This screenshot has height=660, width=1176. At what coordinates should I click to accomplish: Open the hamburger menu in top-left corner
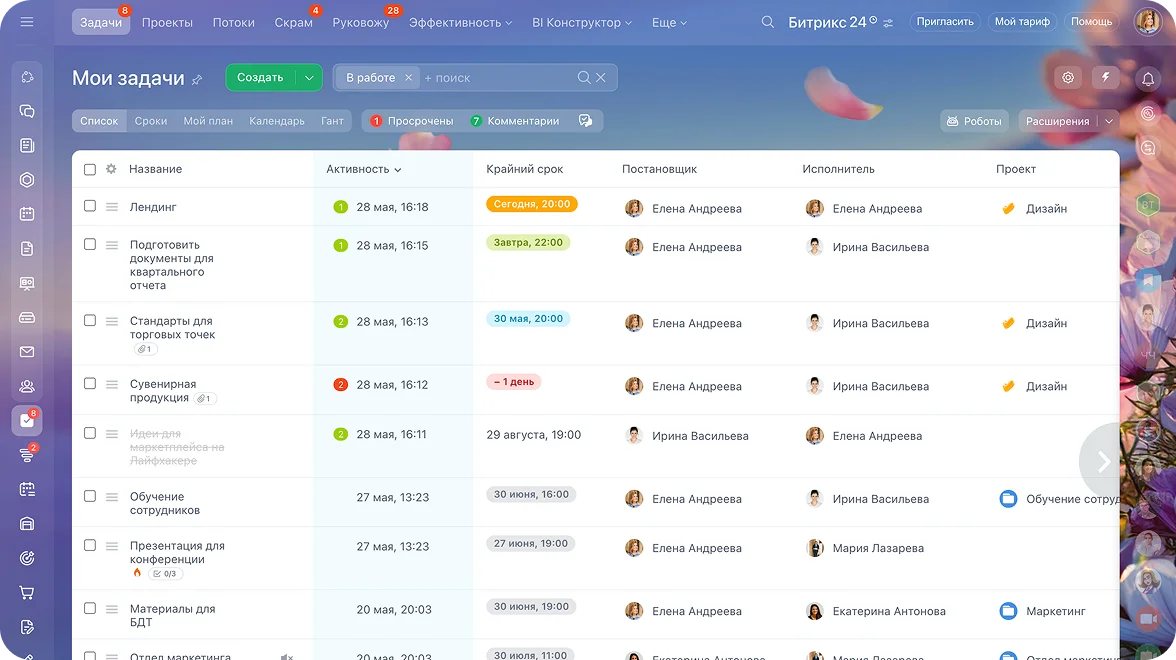27,22
